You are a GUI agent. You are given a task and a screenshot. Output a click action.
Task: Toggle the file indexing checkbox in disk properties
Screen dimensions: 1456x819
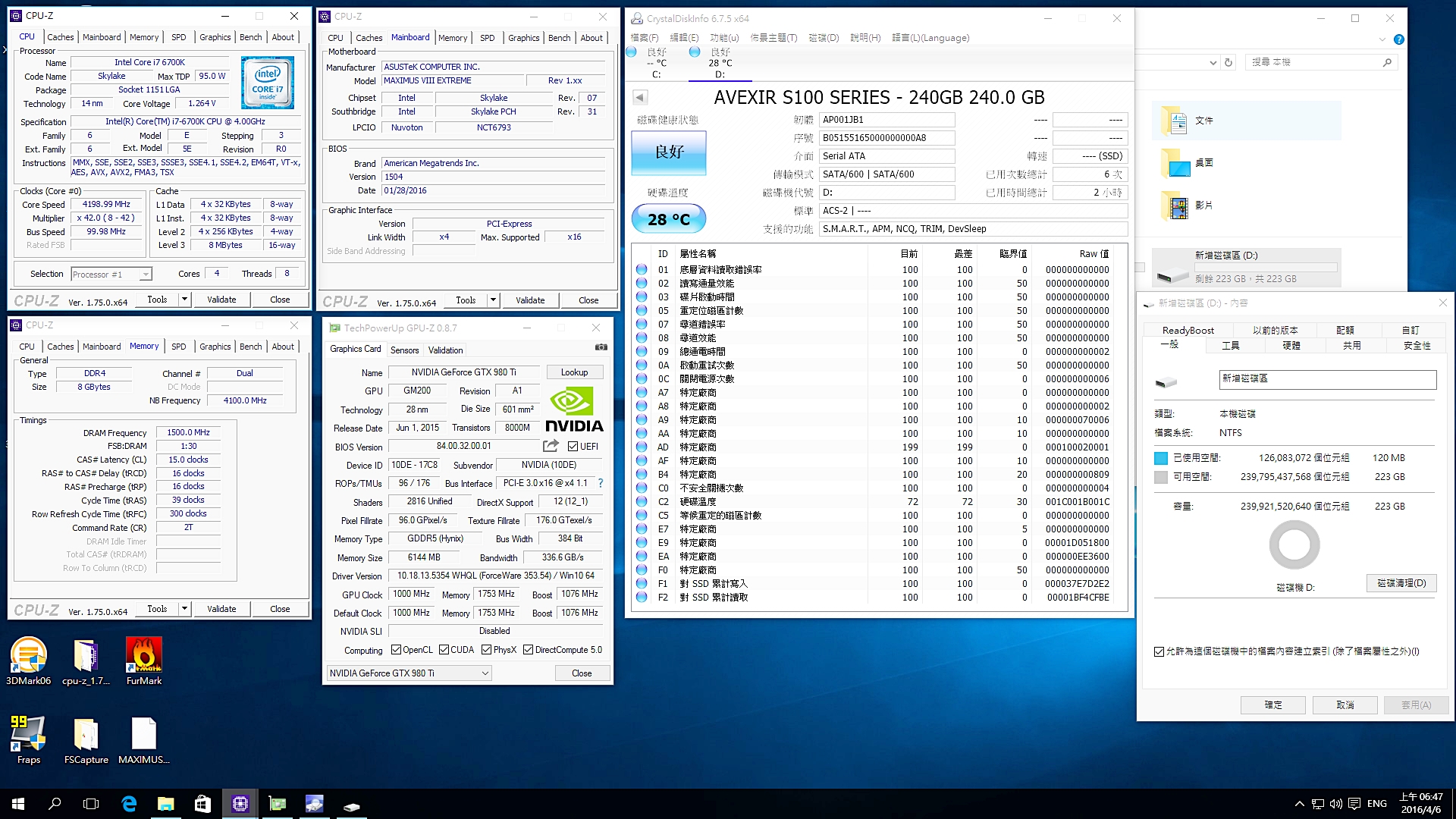[x=1159, y=651]
